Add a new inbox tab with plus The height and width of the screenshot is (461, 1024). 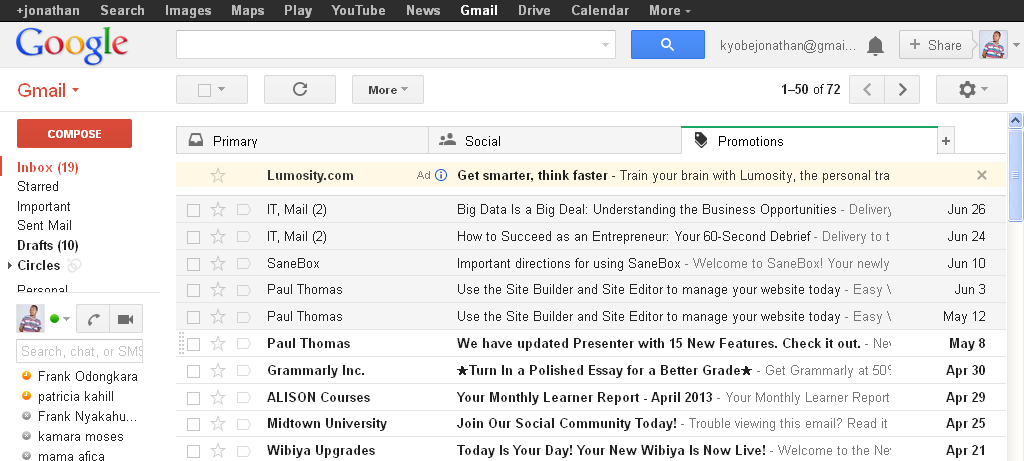pos(946,141)
